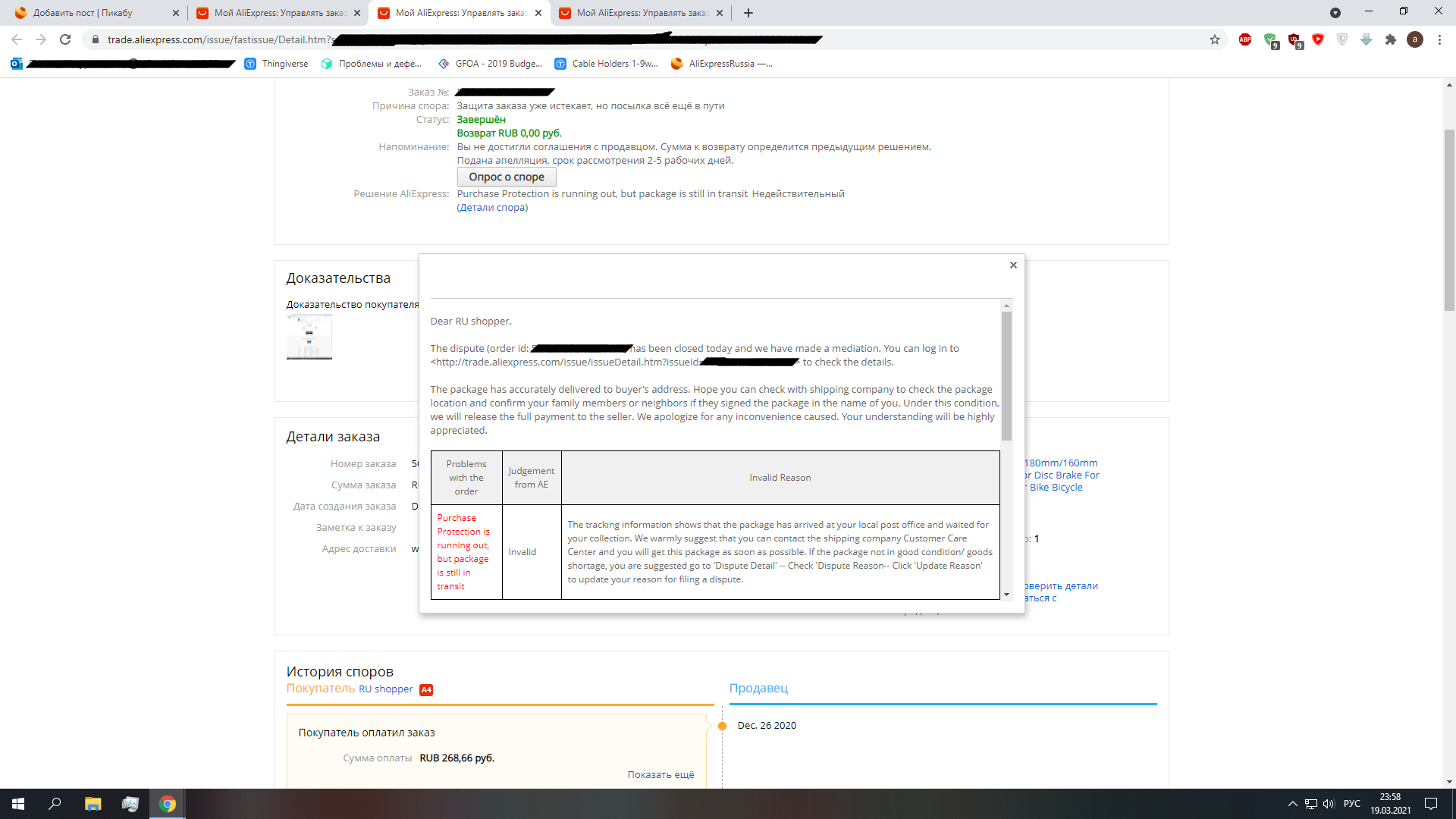Switch to last AliExpress tab

[641, 13]
